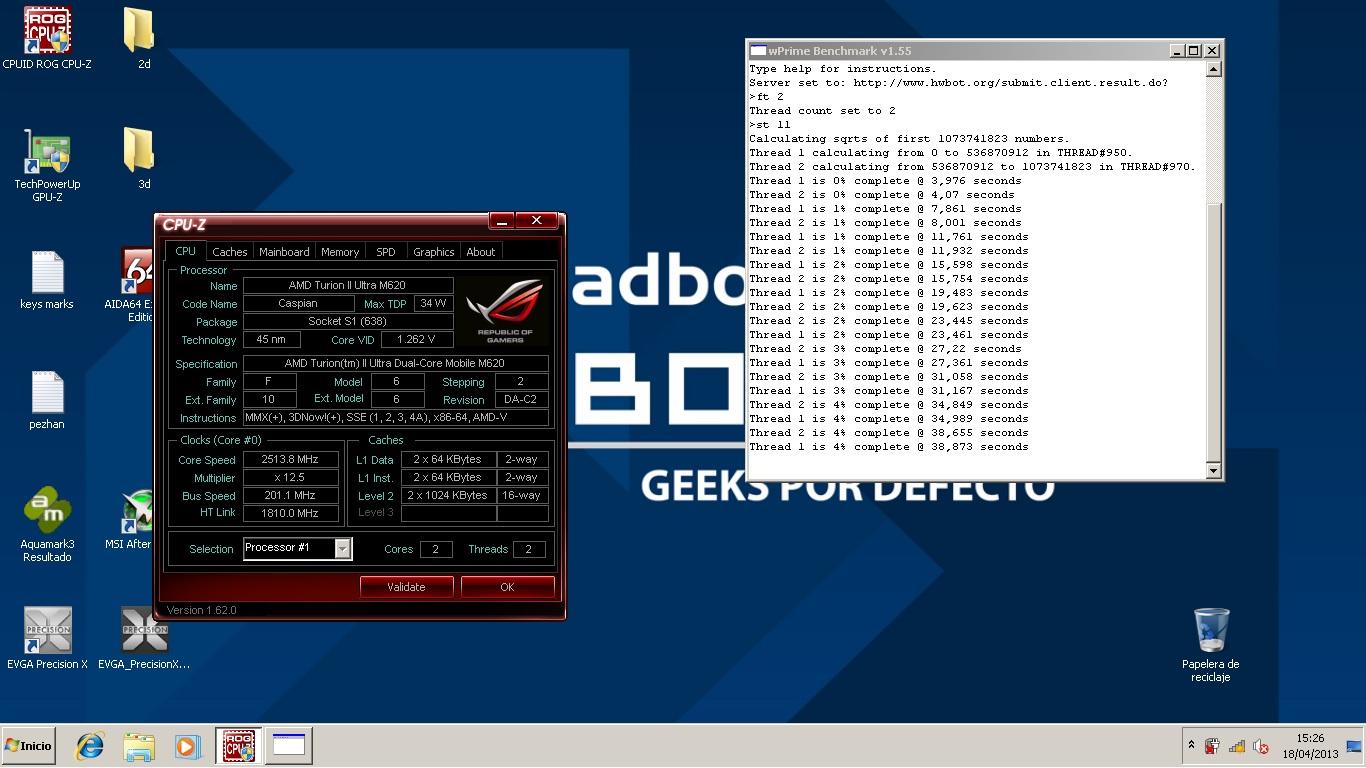Open the pezhan text file

coord(47,399)
